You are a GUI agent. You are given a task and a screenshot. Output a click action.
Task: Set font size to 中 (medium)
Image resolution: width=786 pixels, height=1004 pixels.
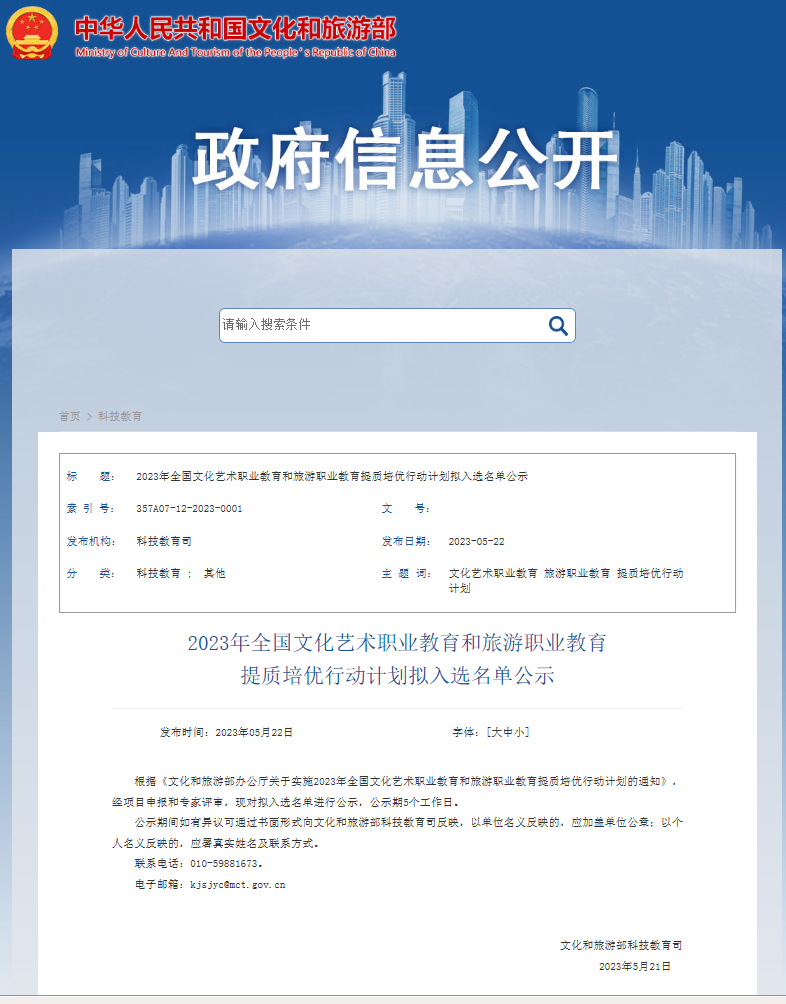click(x=507, y=732)
